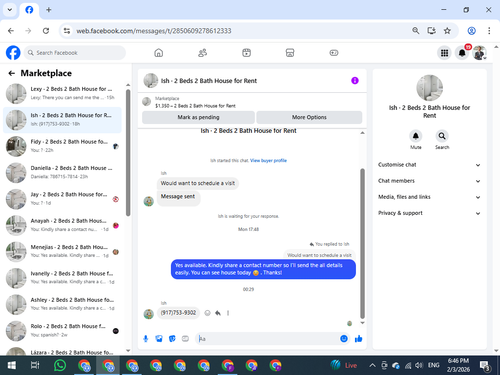Open more options for the (917)753-9302 message
The width and height of the screenshot is (500, 375).
coord(228,313)
